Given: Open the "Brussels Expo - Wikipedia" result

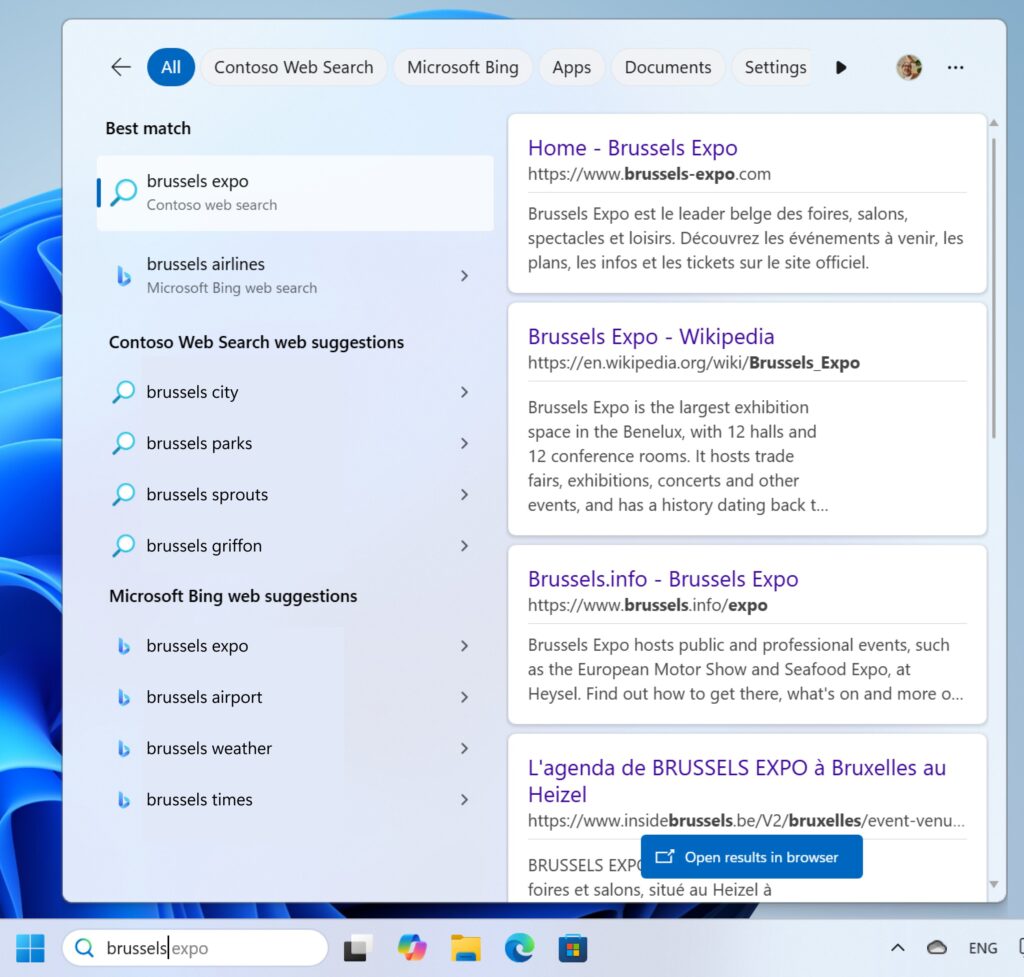Looking at the screenshot, I should (x=651, y=337).
